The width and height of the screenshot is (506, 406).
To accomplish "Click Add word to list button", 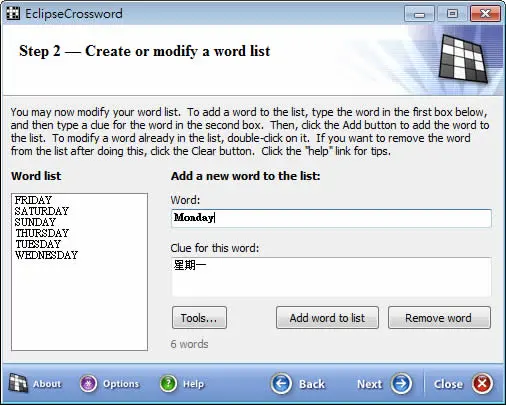I will click(327, 318).
